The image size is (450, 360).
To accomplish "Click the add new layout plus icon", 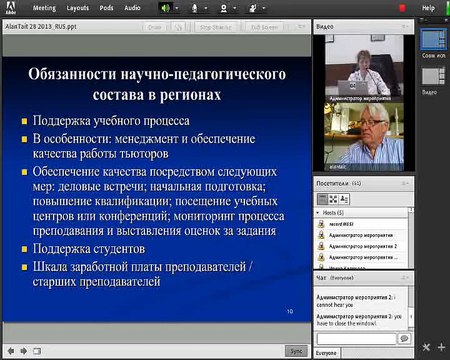I will tap(441, 347).
